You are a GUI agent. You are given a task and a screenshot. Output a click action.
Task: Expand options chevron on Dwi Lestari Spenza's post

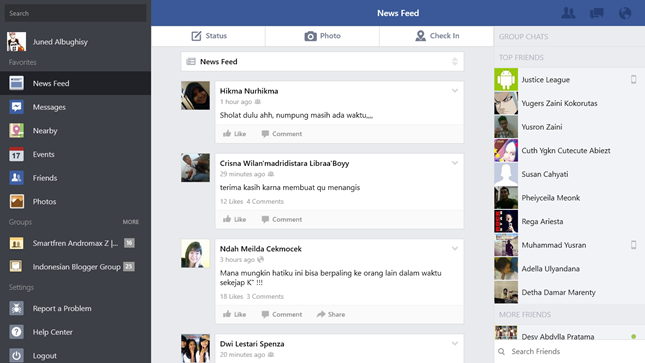pyautogui.click(x=455, y=344)
